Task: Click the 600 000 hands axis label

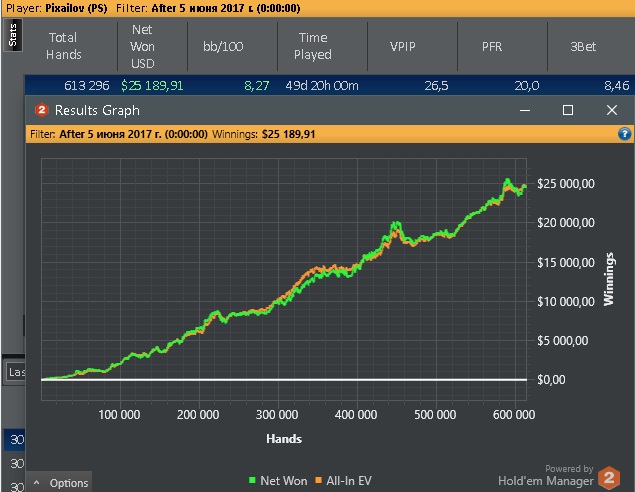Action: 514,414
